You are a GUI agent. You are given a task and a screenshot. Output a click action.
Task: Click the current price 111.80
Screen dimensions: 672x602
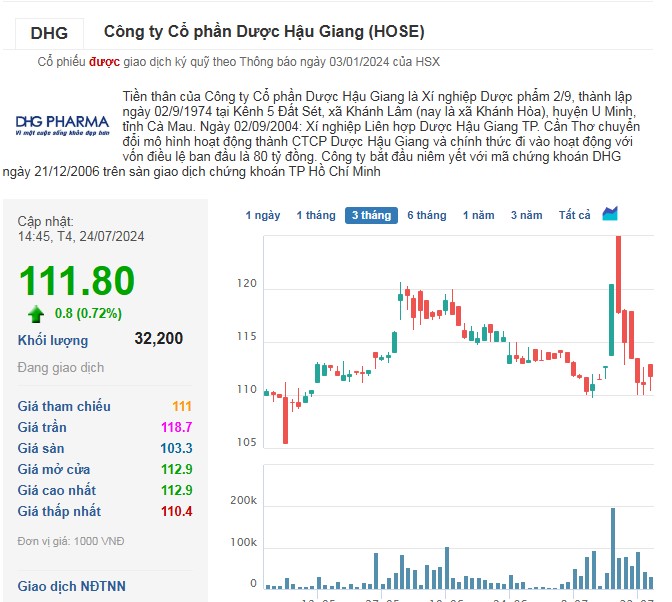click(76, 281)
